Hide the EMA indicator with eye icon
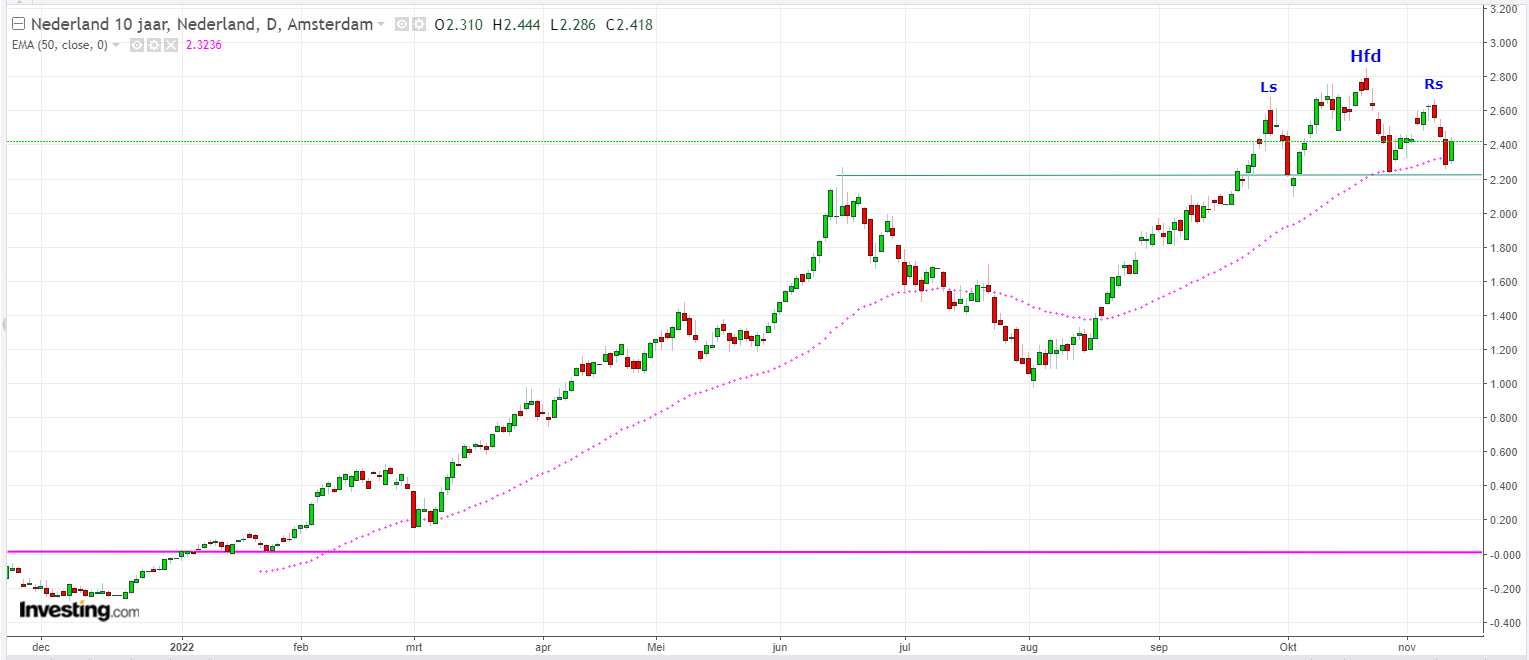The height and width of the screenshot is (660, 1529). point(135,45)
